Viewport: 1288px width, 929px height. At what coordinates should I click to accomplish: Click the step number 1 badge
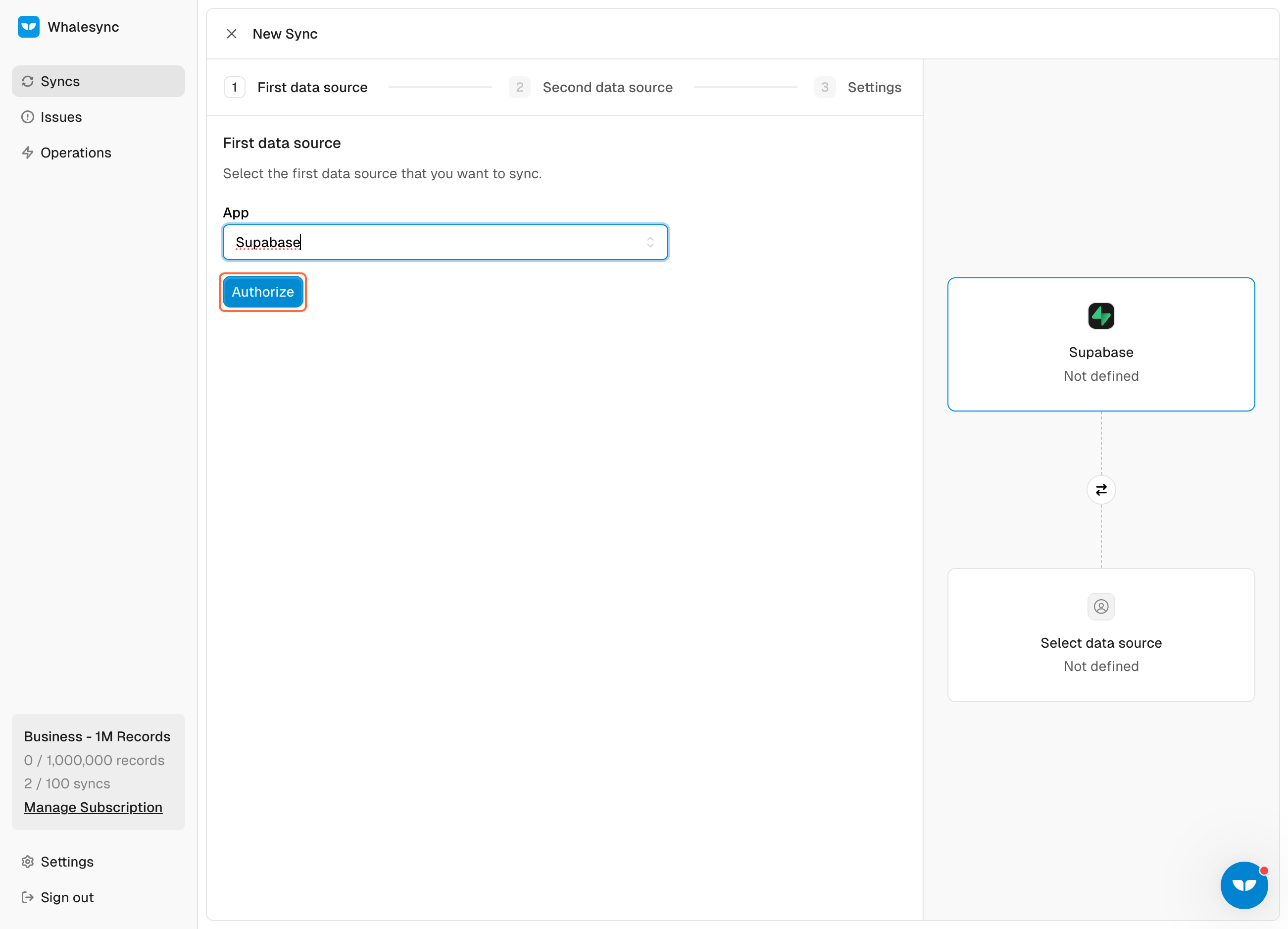tap(235, 88)
